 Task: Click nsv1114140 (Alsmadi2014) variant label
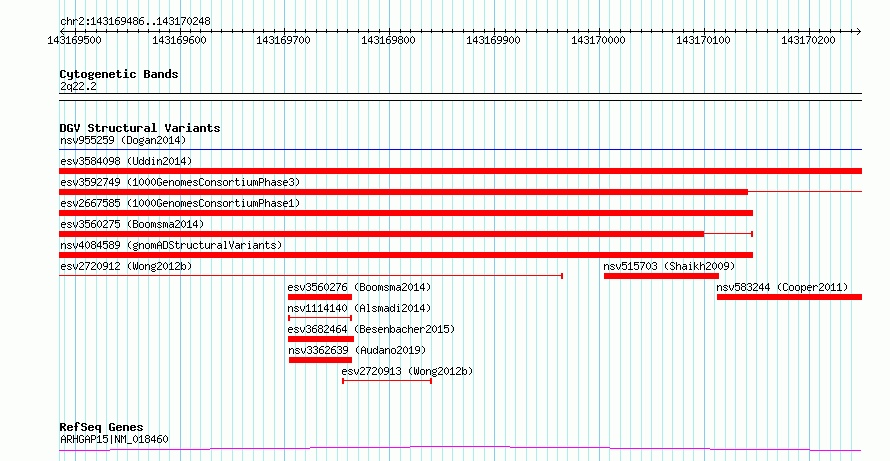pos(359,308)
